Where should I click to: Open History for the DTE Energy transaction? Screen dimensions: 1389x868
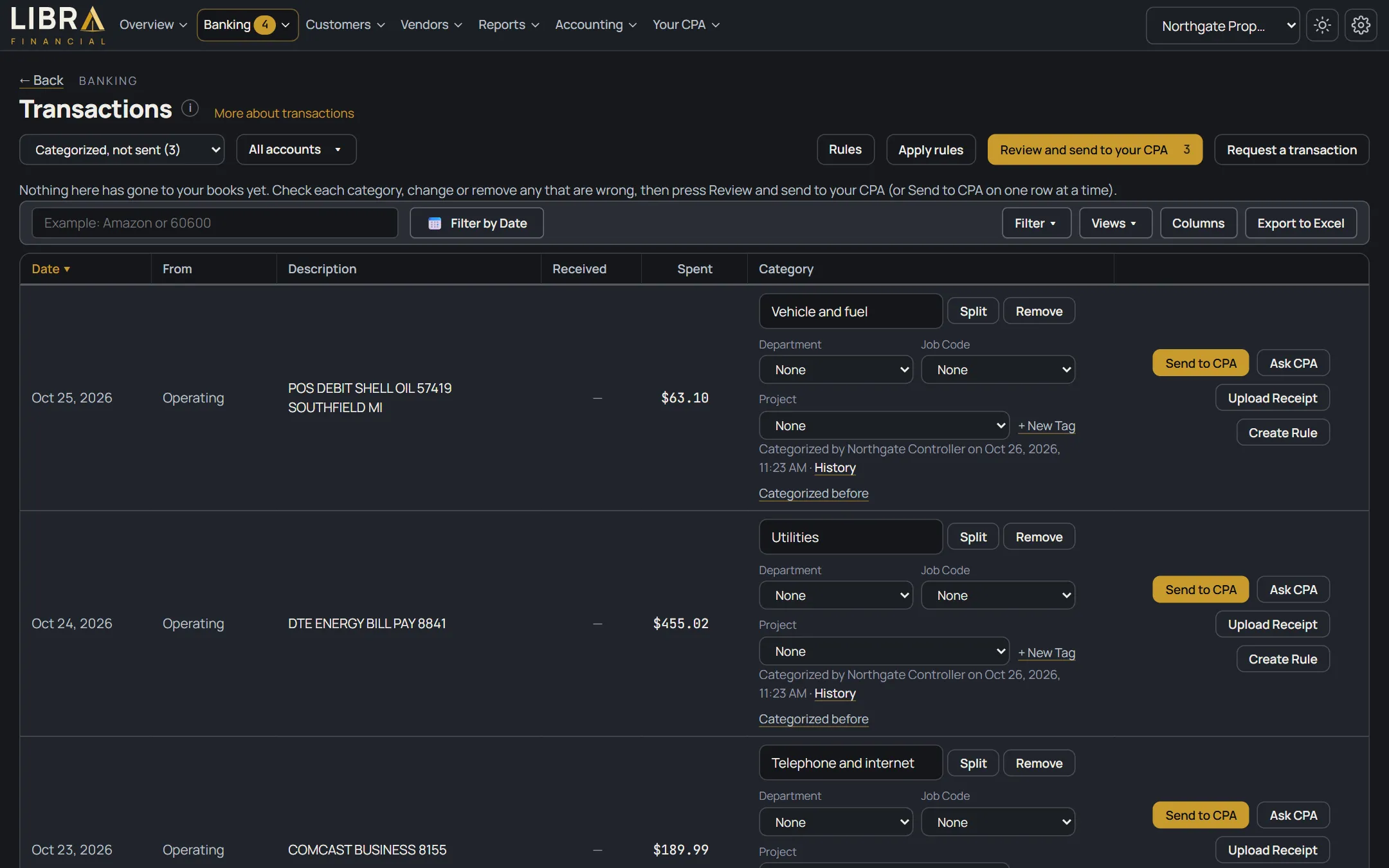coord(835,693)
